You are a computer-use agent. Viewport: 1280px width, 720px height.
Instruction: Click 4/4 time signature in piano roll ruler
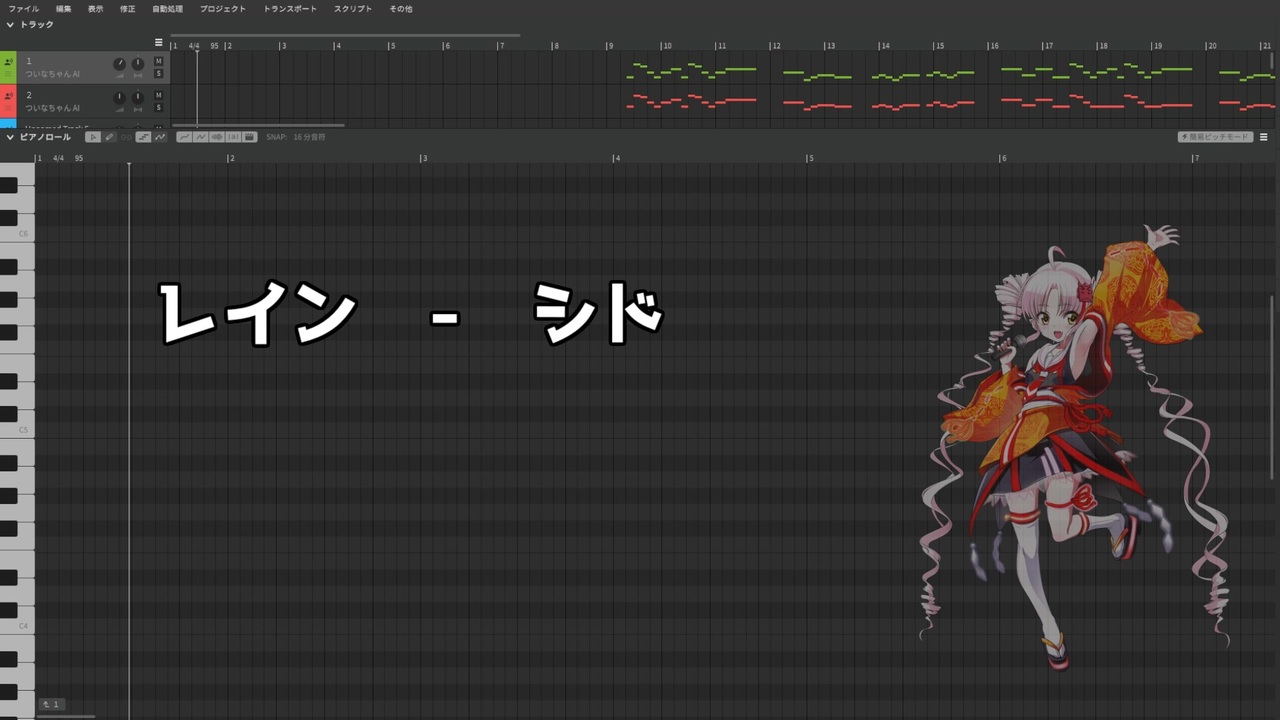pyautogui.click(x=58, y=158)
